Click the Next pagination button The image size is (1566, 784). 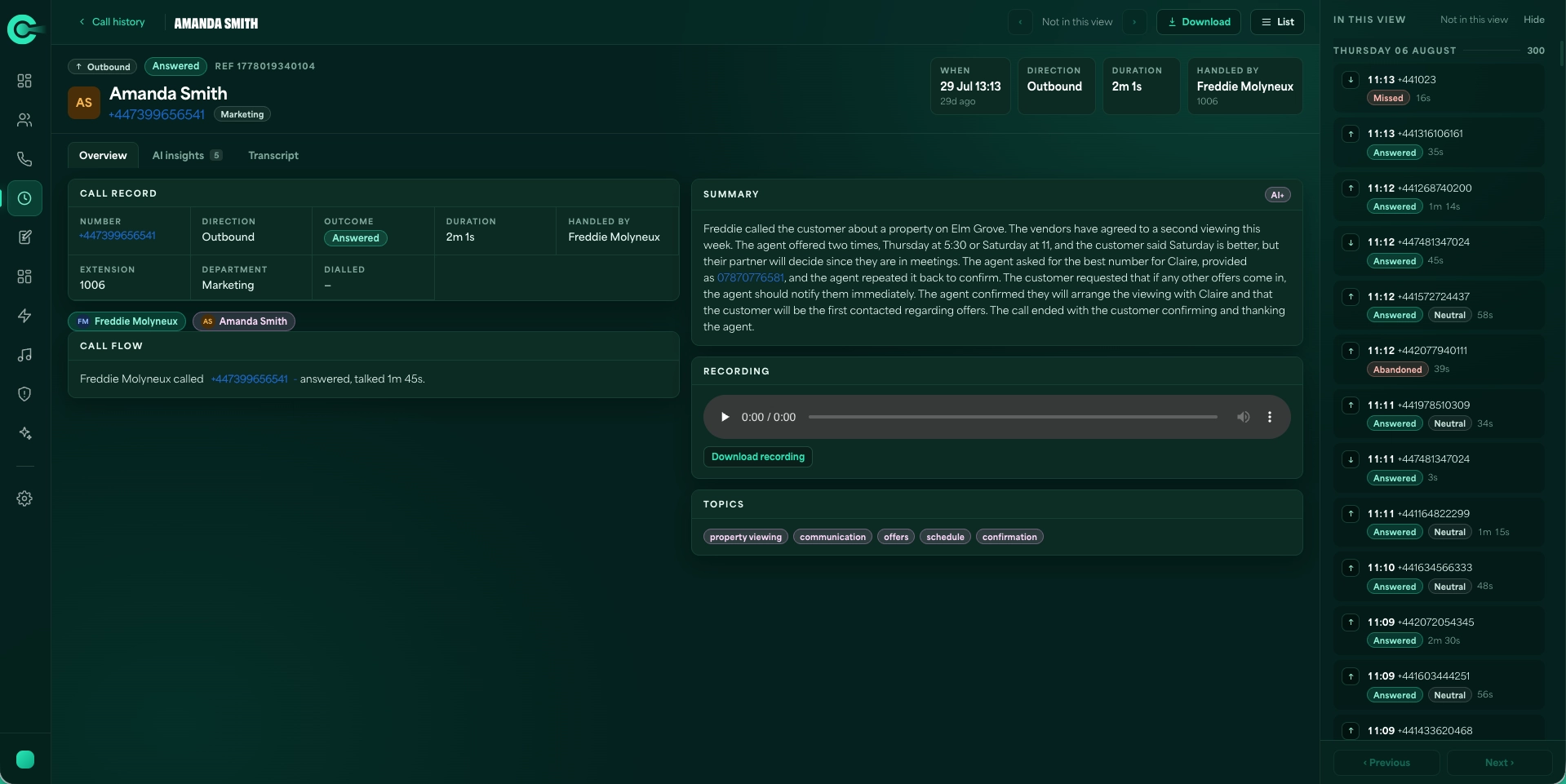pos(1499,763)
